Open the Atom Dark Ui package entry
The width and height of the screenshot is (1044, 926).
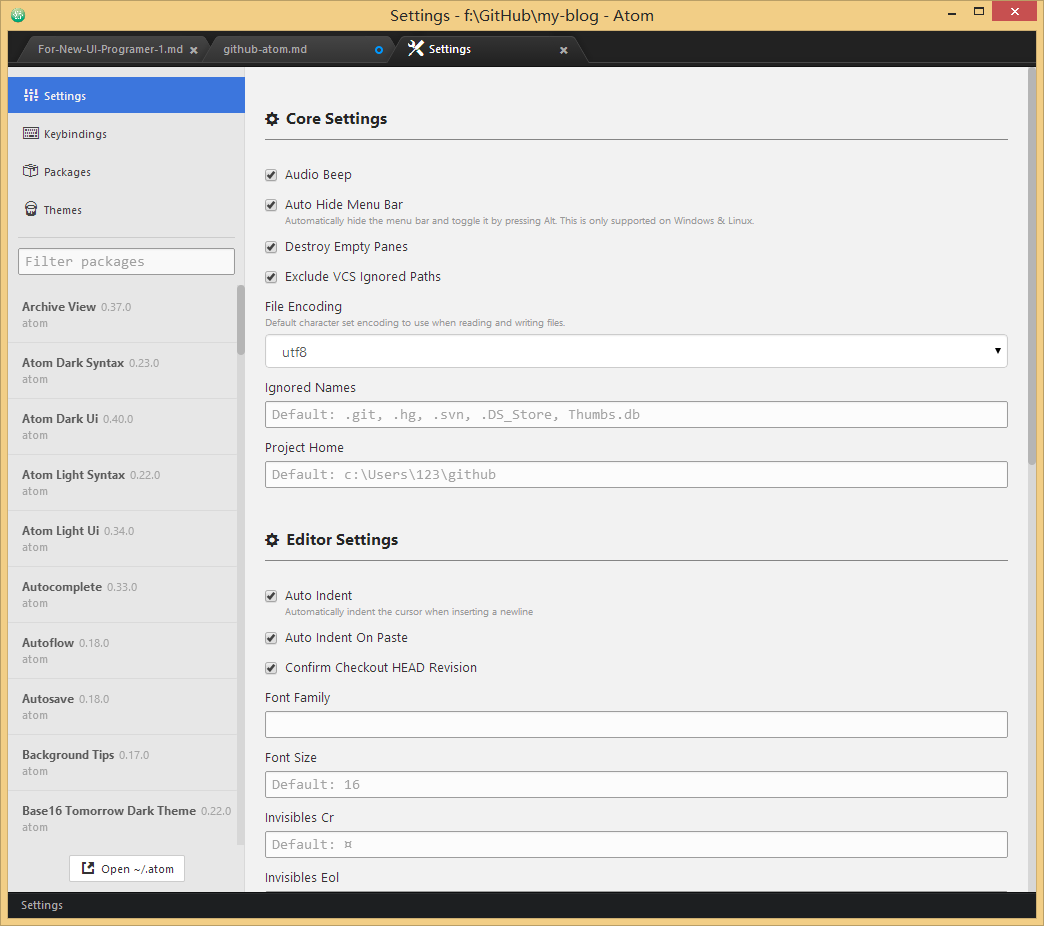(123, 426)
